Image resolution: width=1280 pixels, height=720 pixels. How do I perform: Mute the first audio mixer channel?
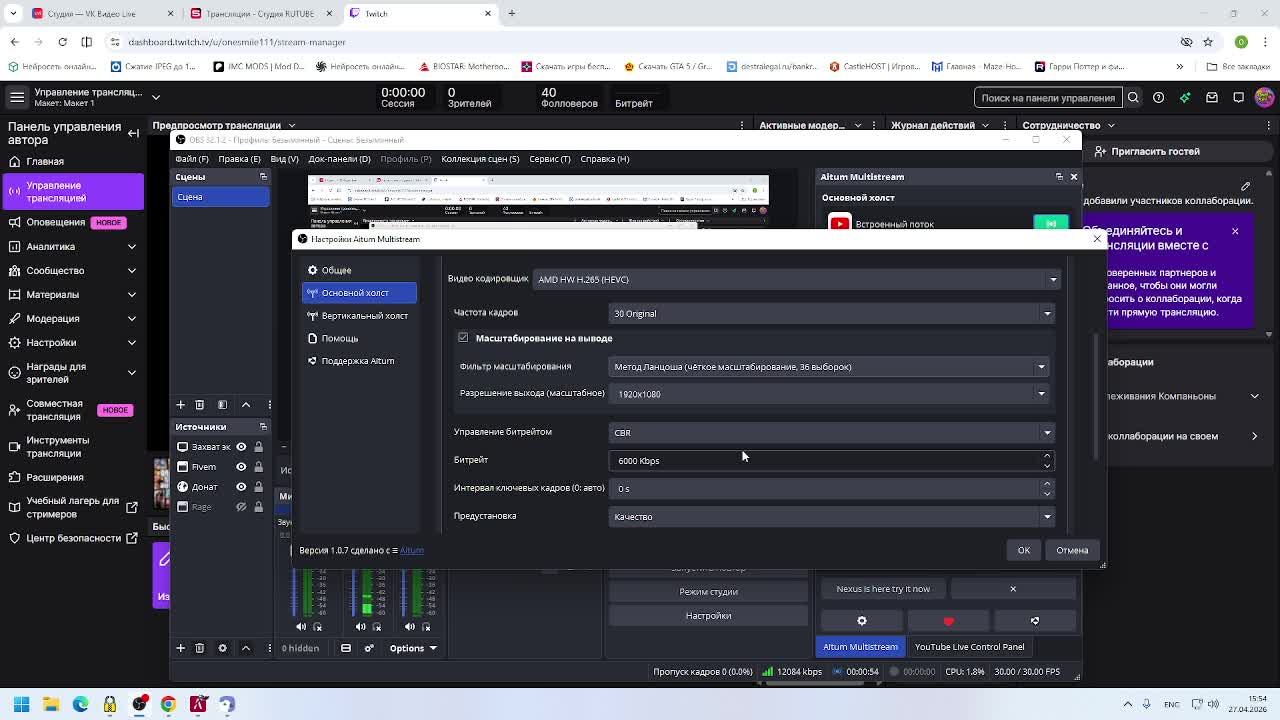301,627
